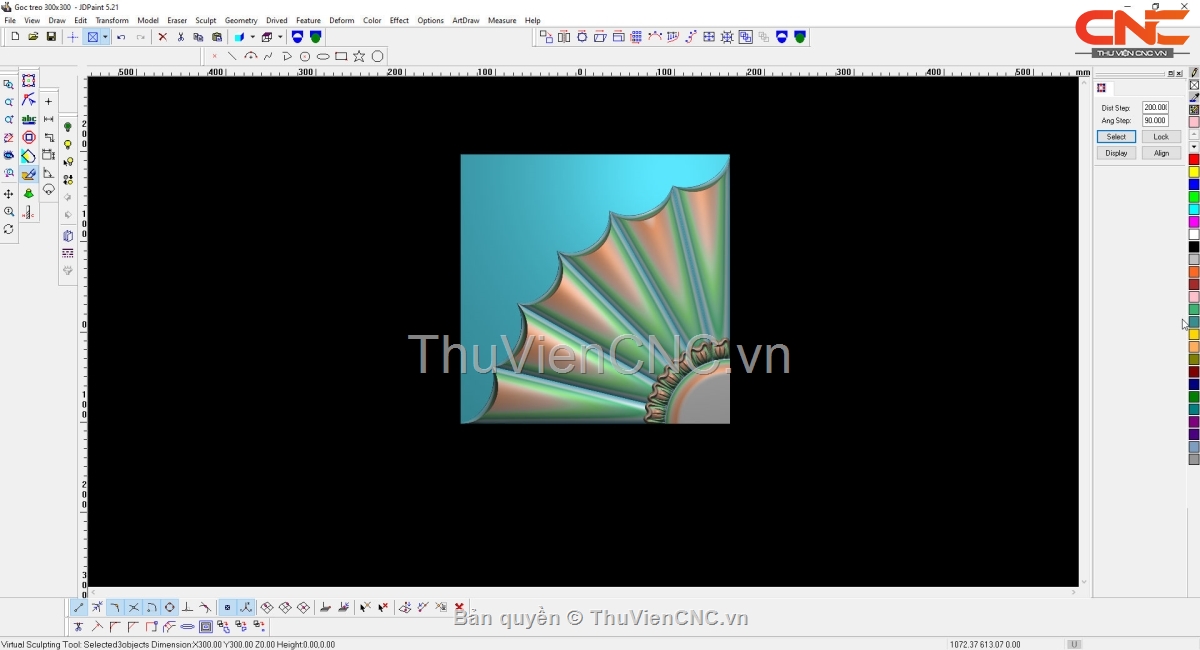The image size is (1200, 650).
Task: Select the ellipse drawing tool
Action: (323, 57)
